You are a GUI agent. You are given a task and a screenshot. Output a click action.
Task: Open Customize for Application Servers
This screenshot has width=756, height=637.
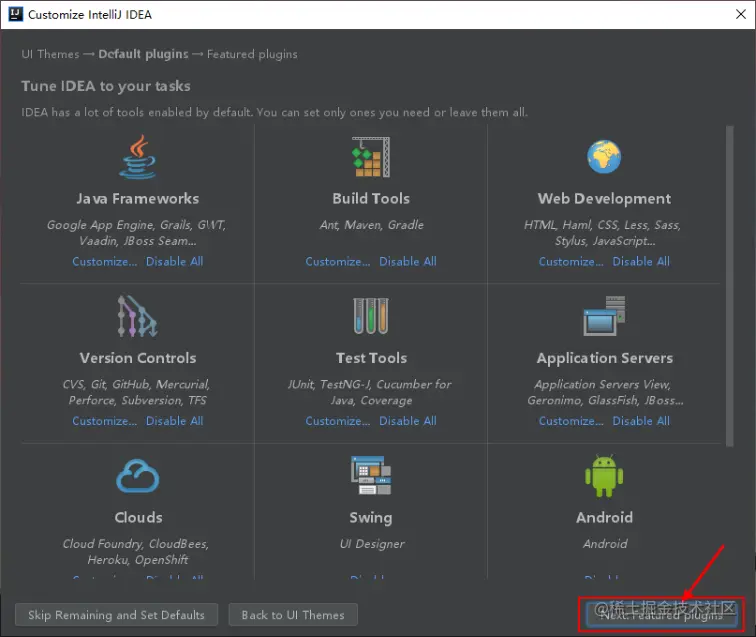click(571, 421)
